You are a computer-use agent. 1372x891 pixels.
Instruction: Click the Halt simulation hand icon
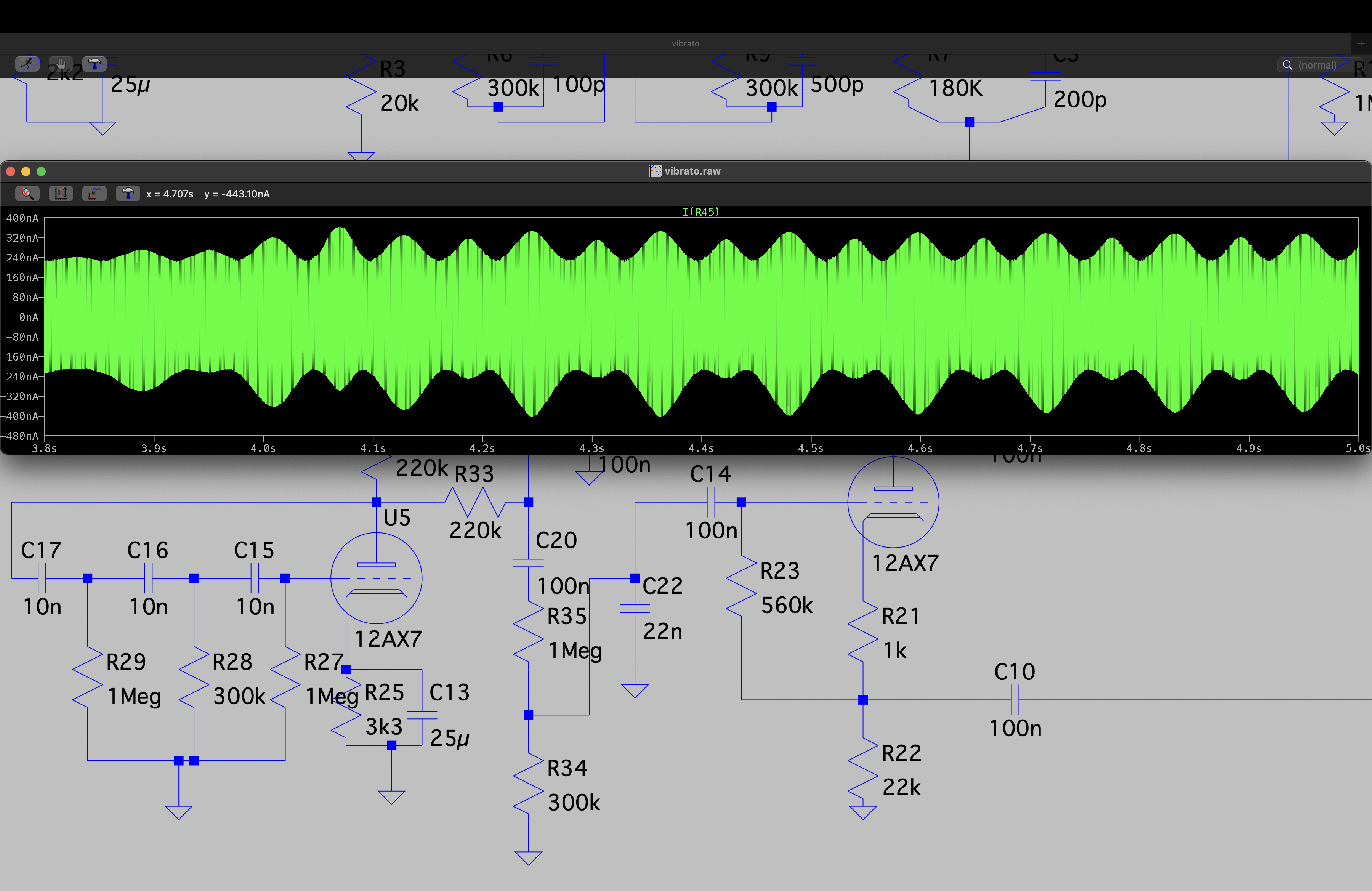(61, 64)
